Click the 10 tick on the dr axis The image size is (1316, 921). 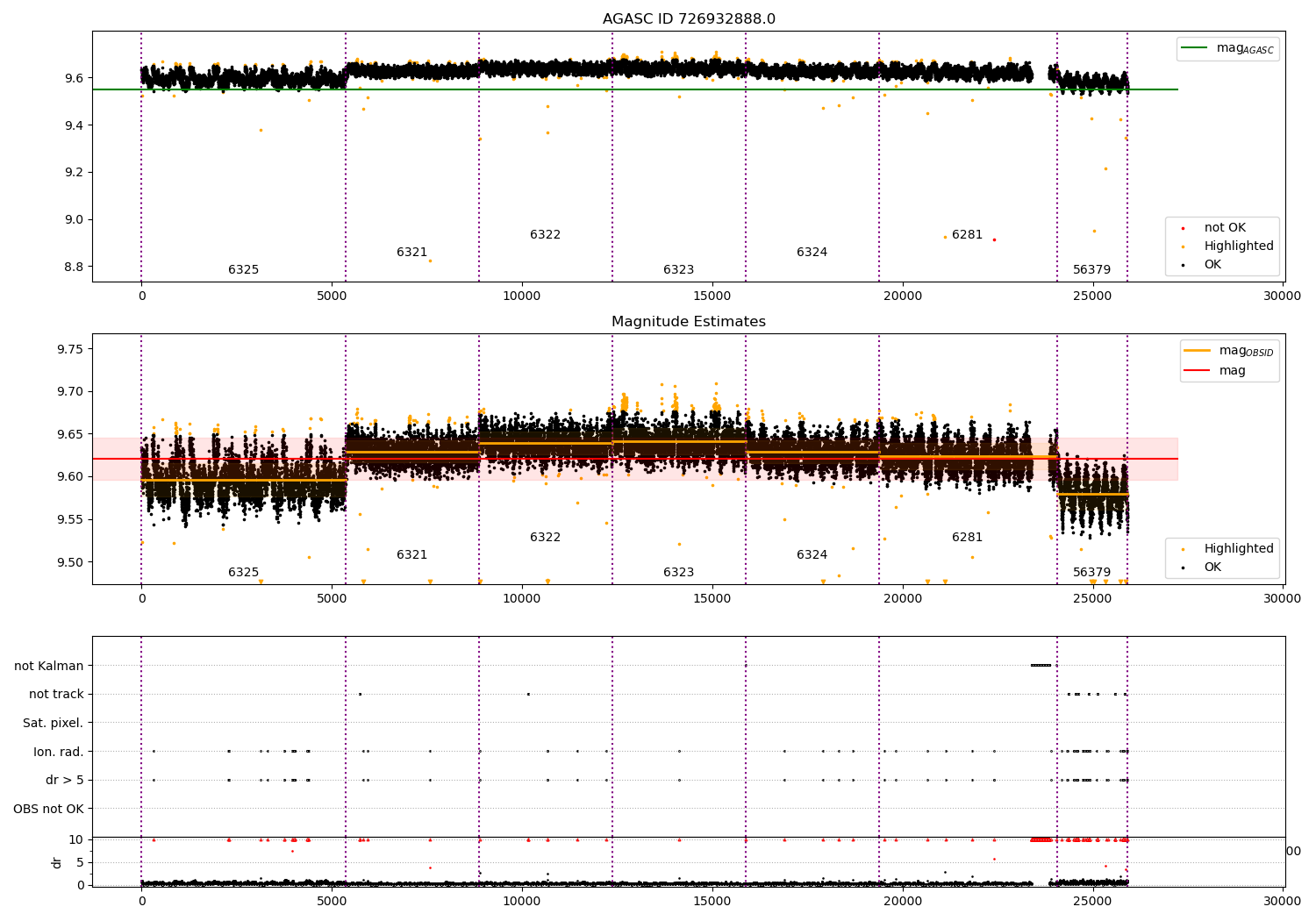coord(76,839)
